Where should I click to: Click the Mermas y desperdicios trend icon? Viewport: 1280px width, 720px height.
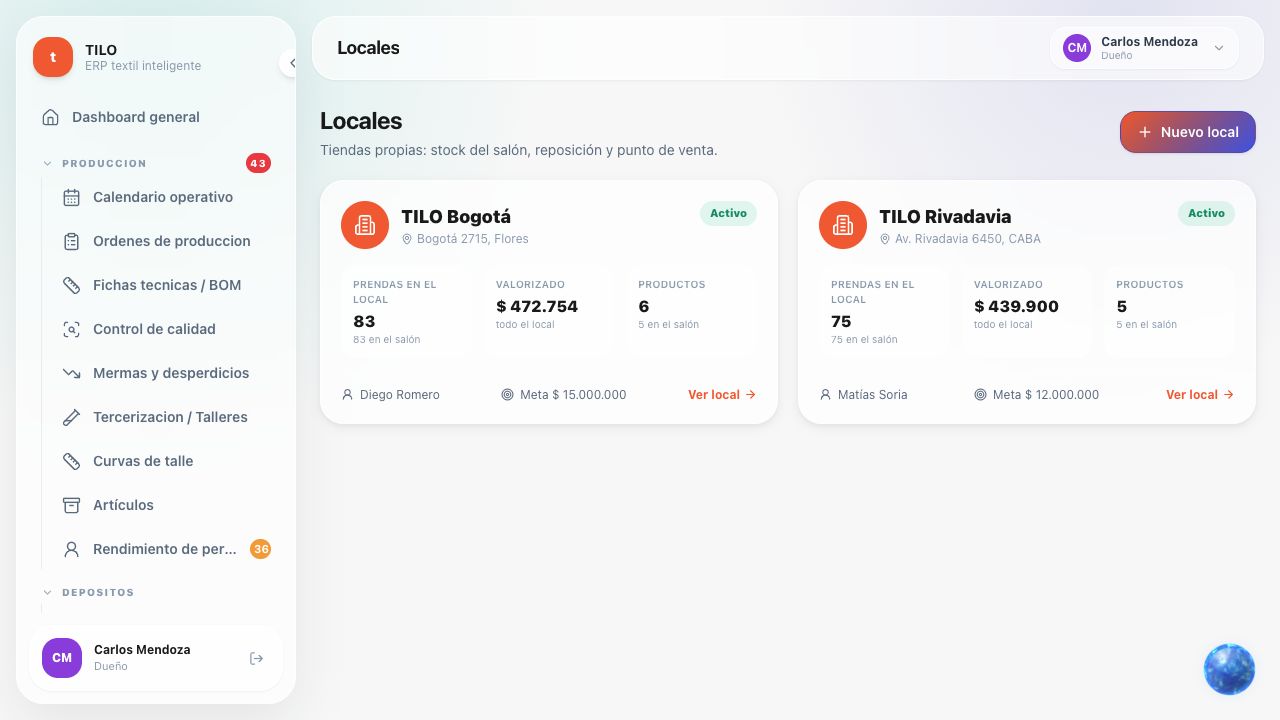click(71, 373)
